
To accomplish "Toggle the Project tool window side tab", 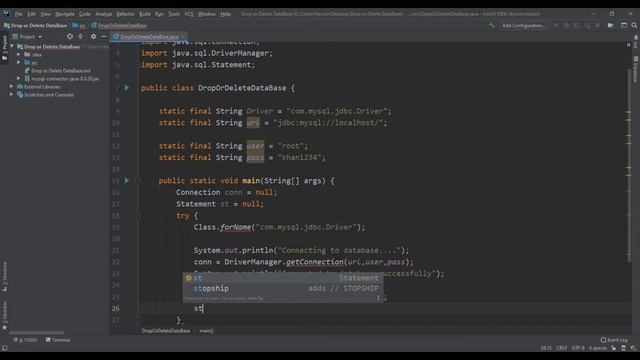I will [4, 48].
